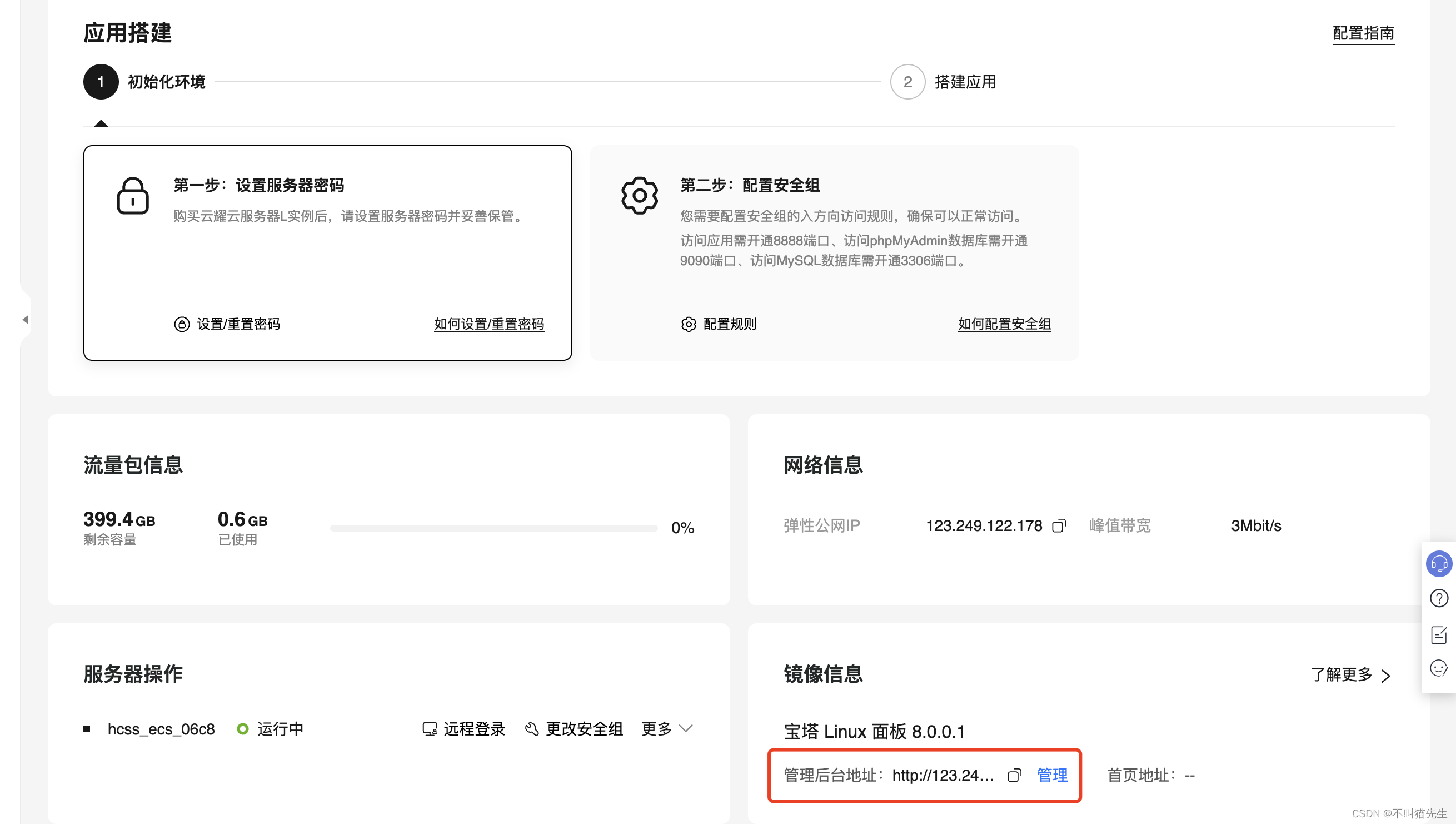Click the small gear icon beside 配置规则
This screenshot has width=1456, height=824.
689,324
